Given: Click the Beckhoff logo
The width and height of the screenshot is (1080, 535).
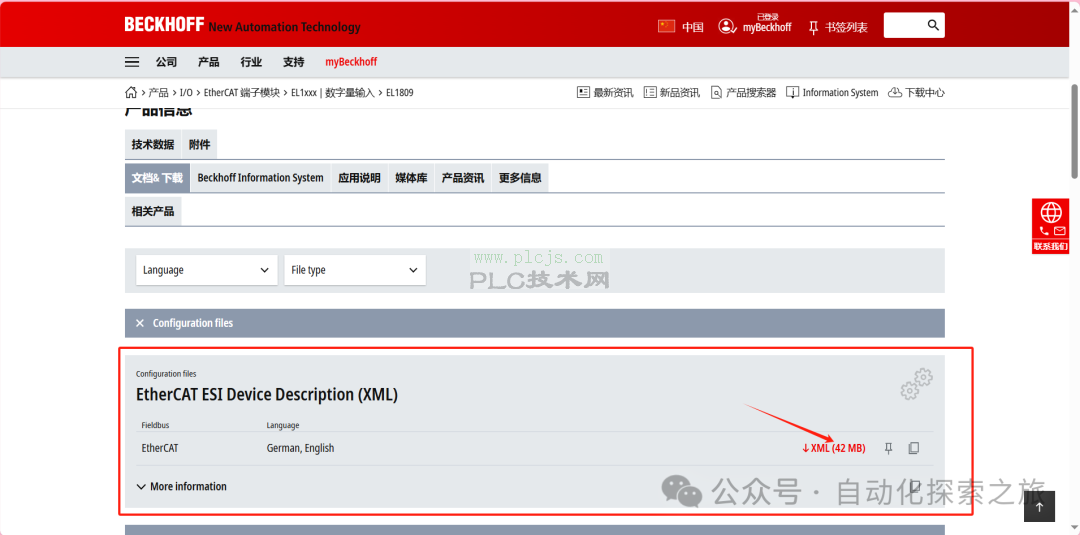Looking at the screenshot, I should [164, 25].
